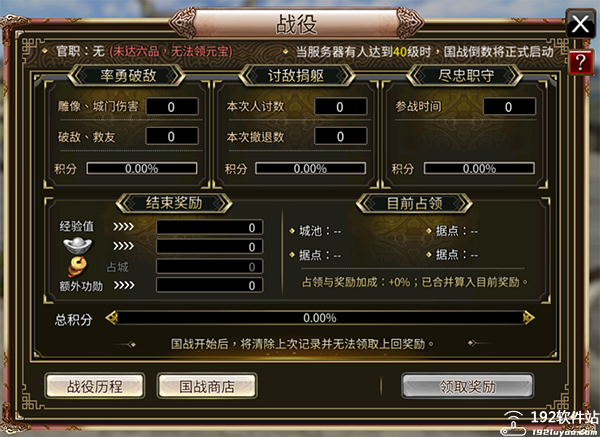Click left gold arrow of 总积分 bar
This screenshot has width=600, height=437.
112,318
